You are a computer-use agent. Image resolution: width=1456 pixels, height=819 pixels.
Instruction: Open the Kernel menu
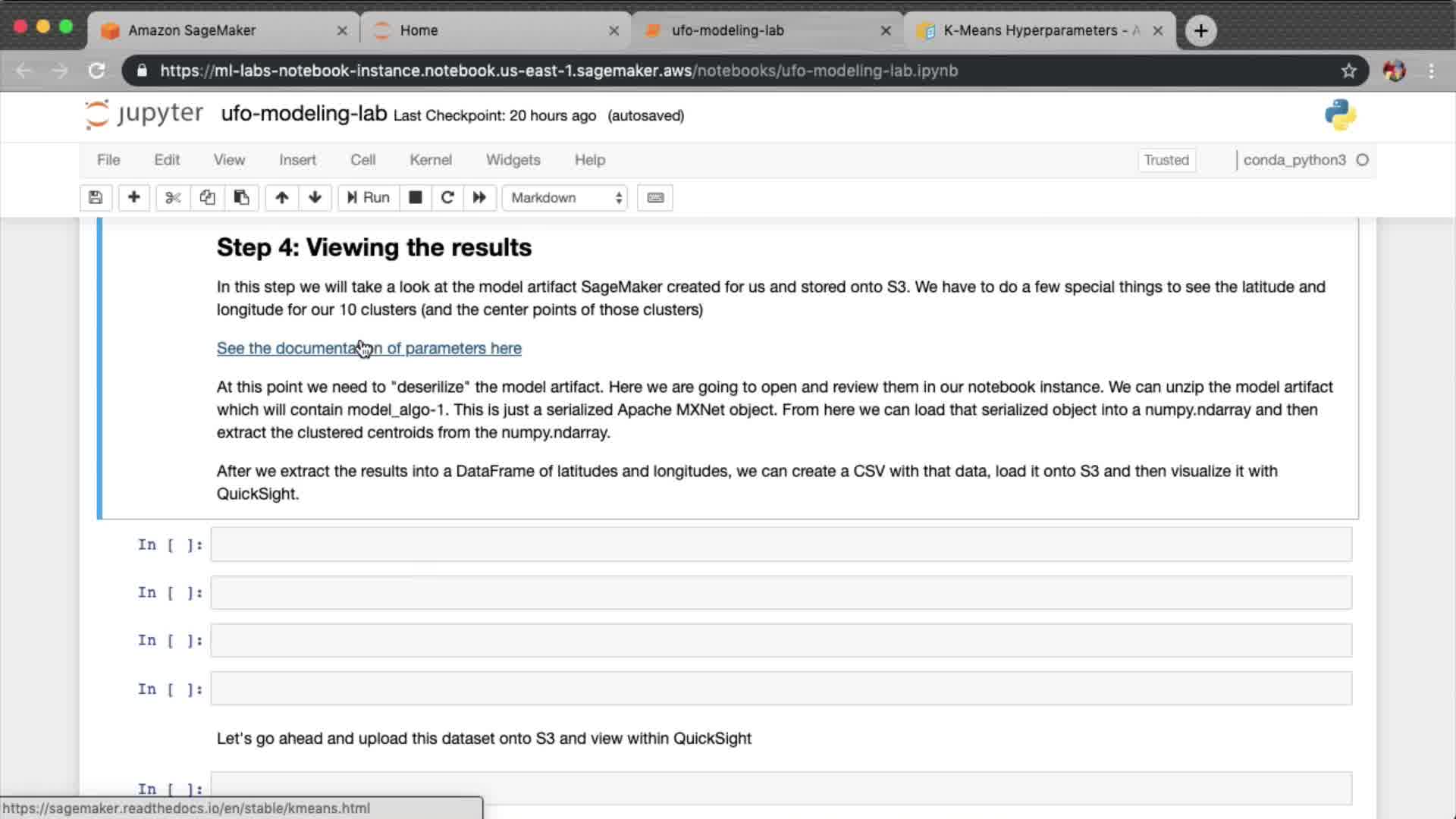[x=430, y=160]
